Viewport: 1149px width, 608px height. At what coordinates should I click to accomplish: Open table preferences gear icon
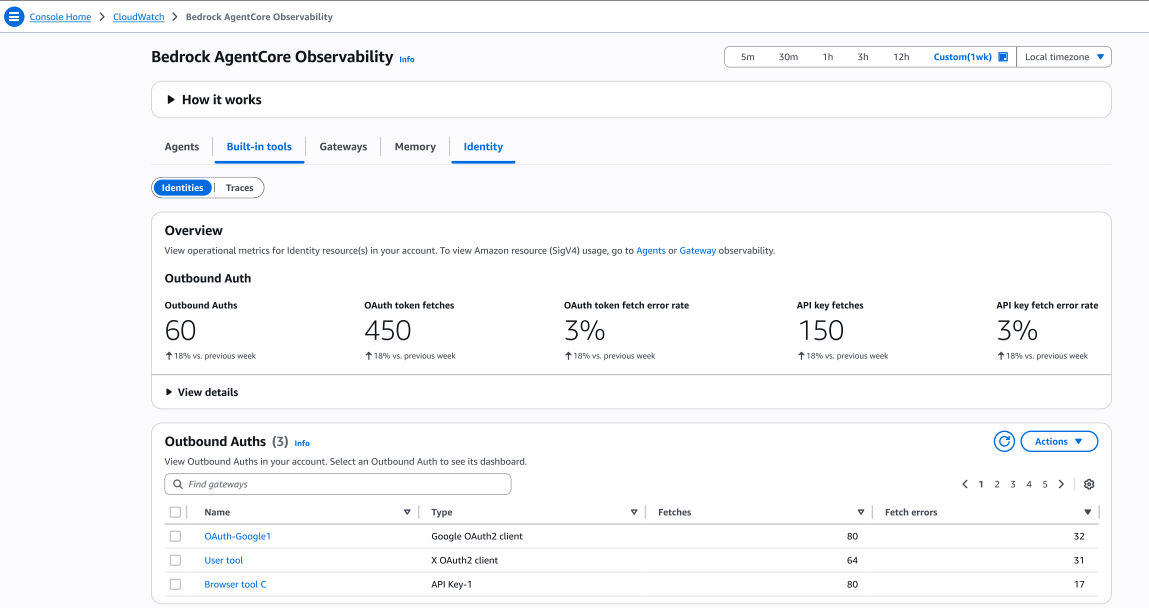(x=1089, y=484)
